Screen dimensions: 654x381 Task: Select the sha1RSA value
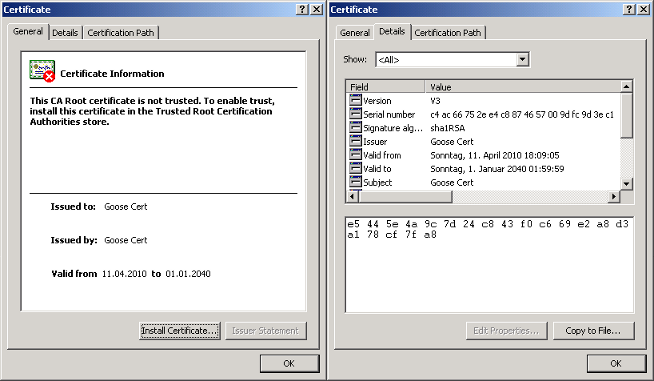tap(448, 128)
